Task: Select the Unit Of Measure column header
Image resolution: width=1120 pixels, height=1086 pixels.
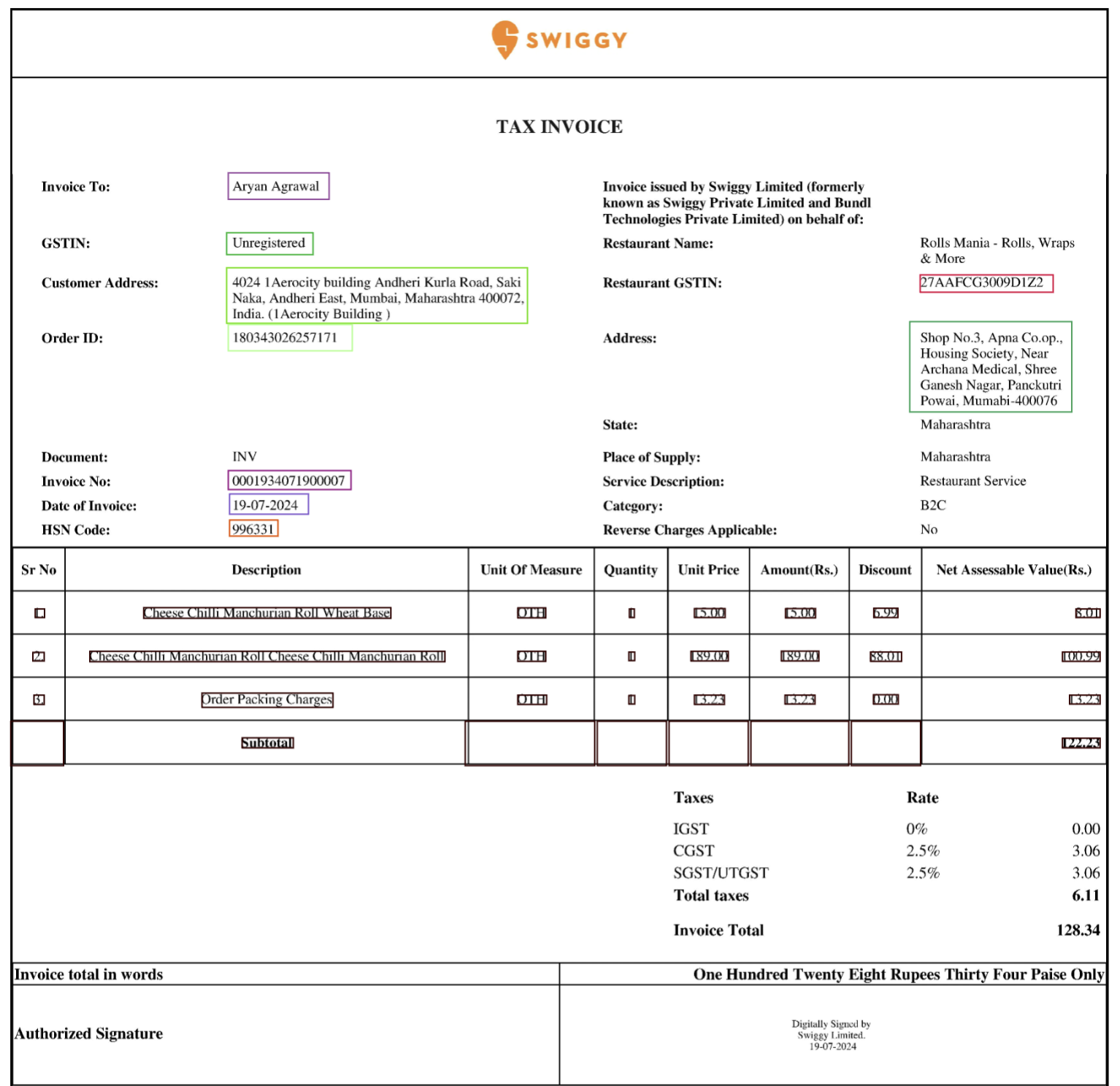Action: (x=531, y=570)
